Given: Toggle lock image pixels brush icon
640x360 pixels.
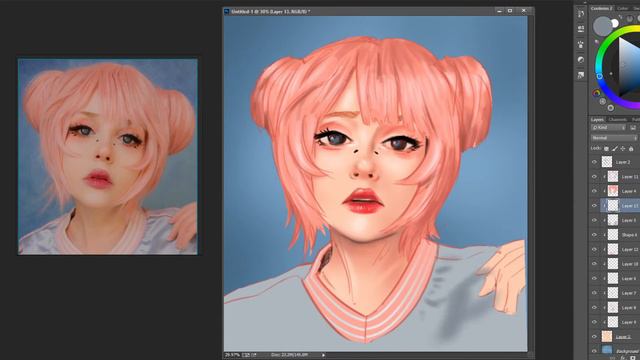Looking at the screenshot, I should coord(615,149).
